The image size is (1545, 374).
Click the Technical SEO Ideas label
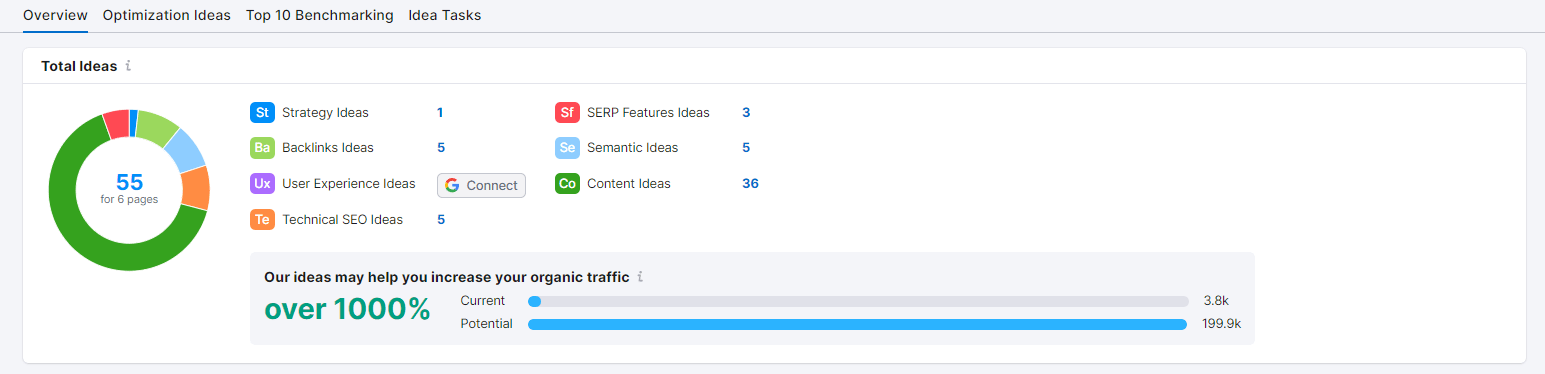[343, 220]
